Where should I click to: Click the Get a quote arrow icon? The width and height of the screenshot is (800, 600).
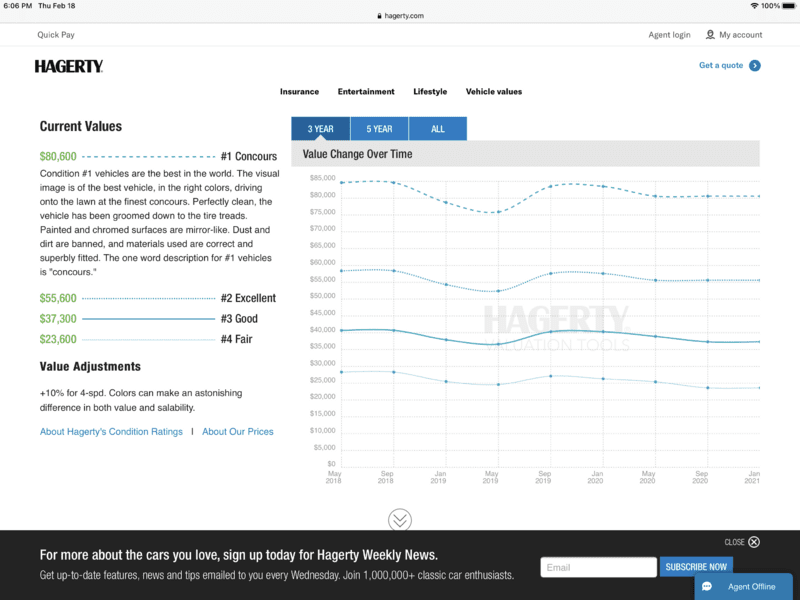coord(755,66)
